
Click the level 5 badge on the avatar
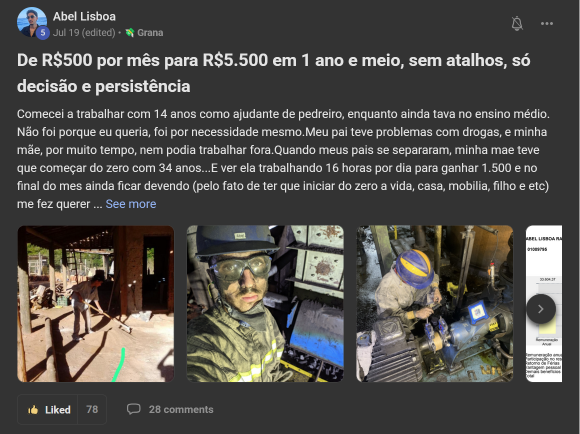[x=43, y=33]
